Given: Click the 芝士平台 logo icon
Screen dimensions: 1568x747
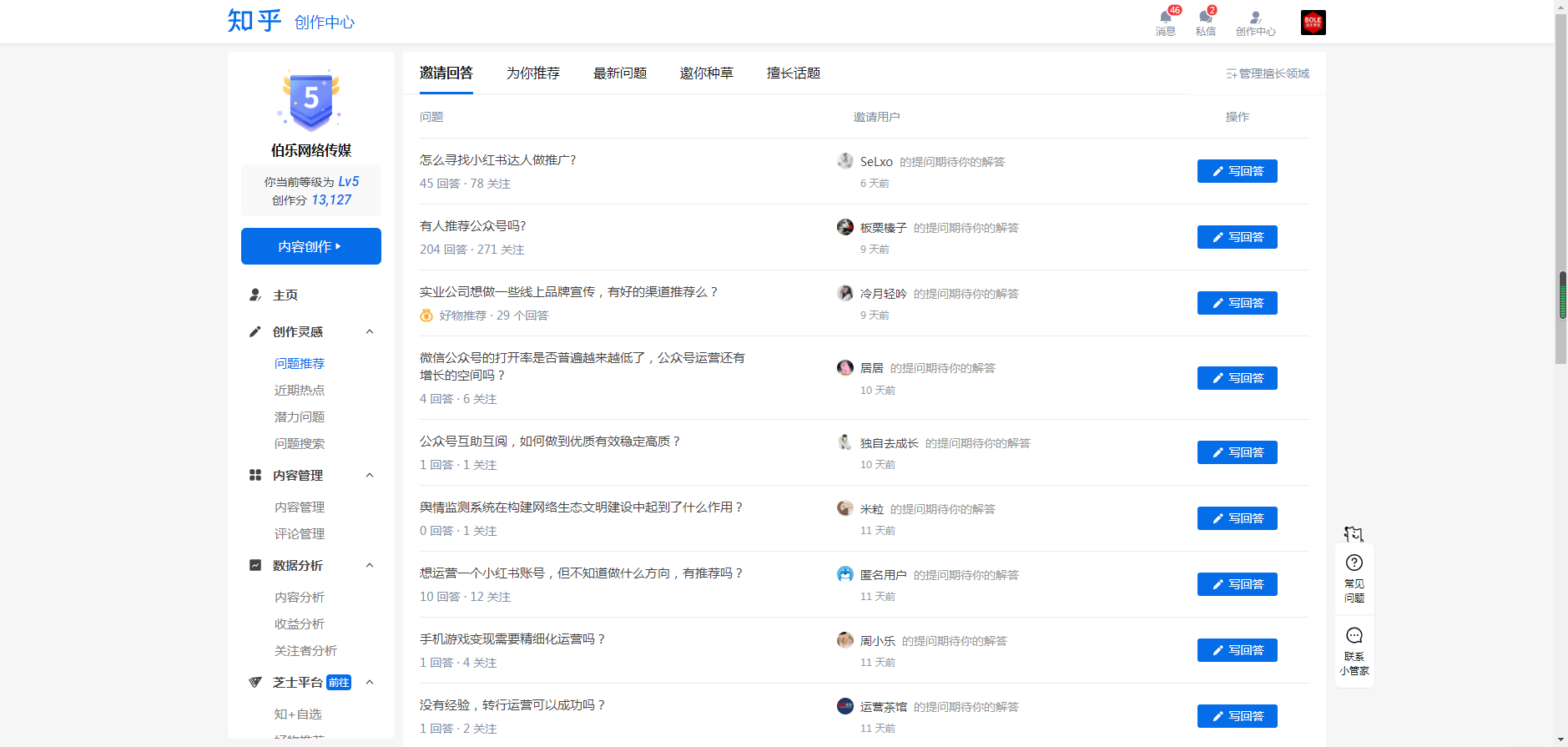Looking at the screenshot, I should click(x=255, y=682).
